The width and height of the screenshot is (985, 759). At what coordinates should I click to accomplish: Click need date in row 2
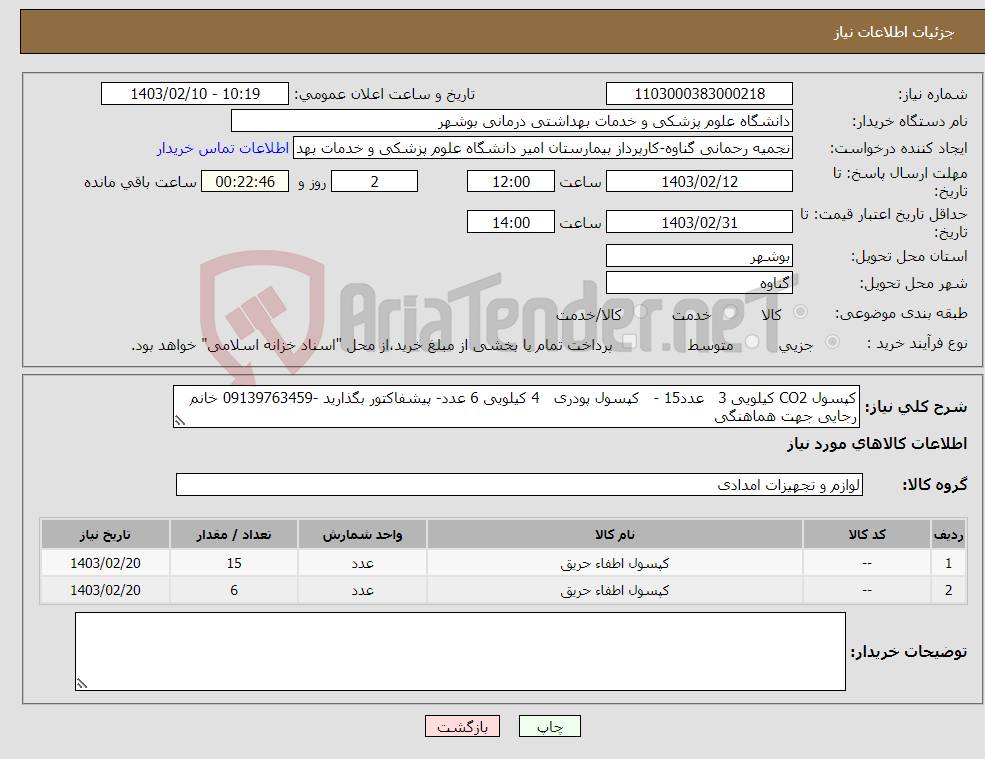pyautogui.click(x=106, y=590)
